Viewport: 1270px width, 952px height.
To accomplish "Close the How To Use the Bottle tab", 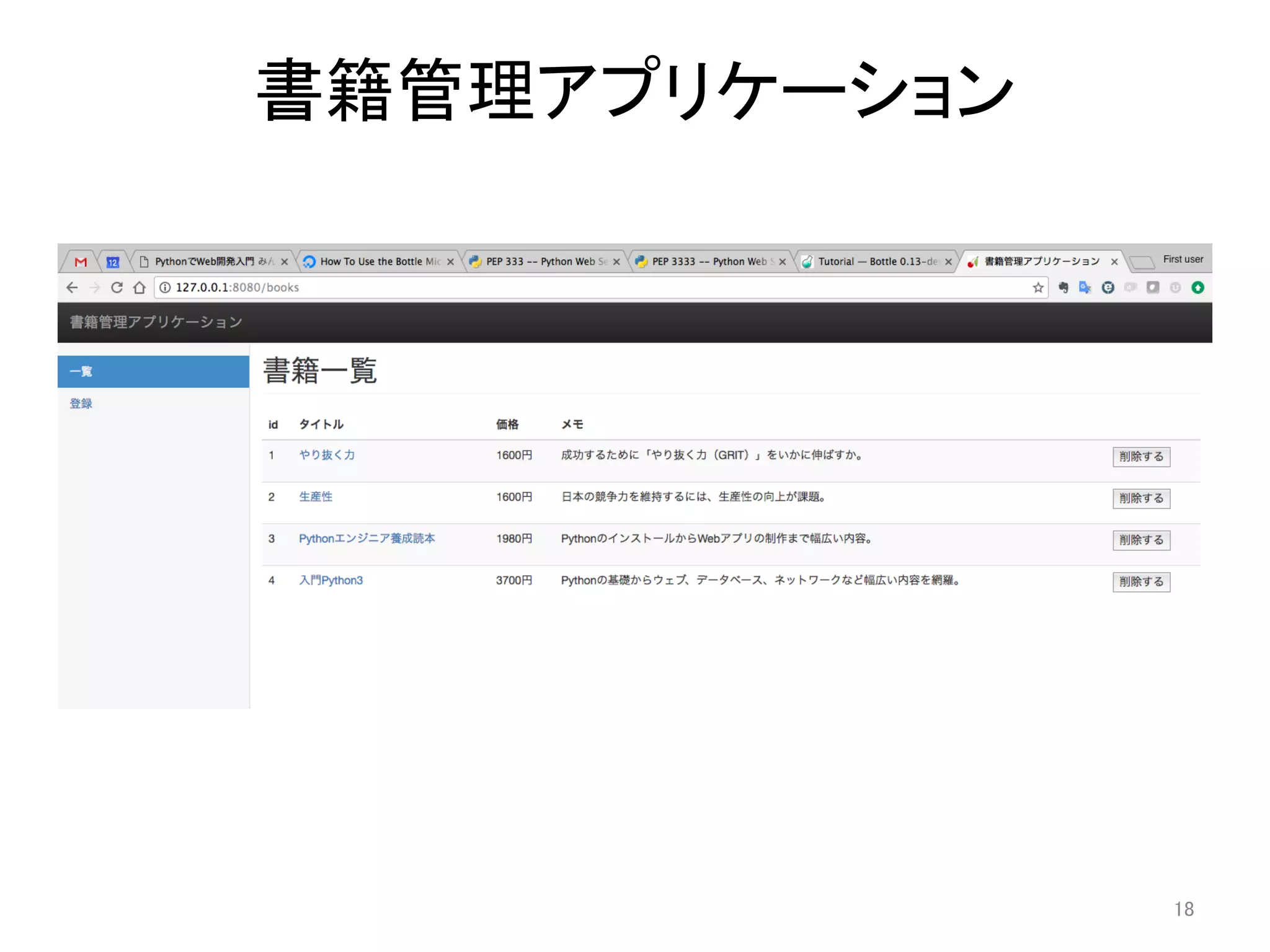I will click(451, 262).
